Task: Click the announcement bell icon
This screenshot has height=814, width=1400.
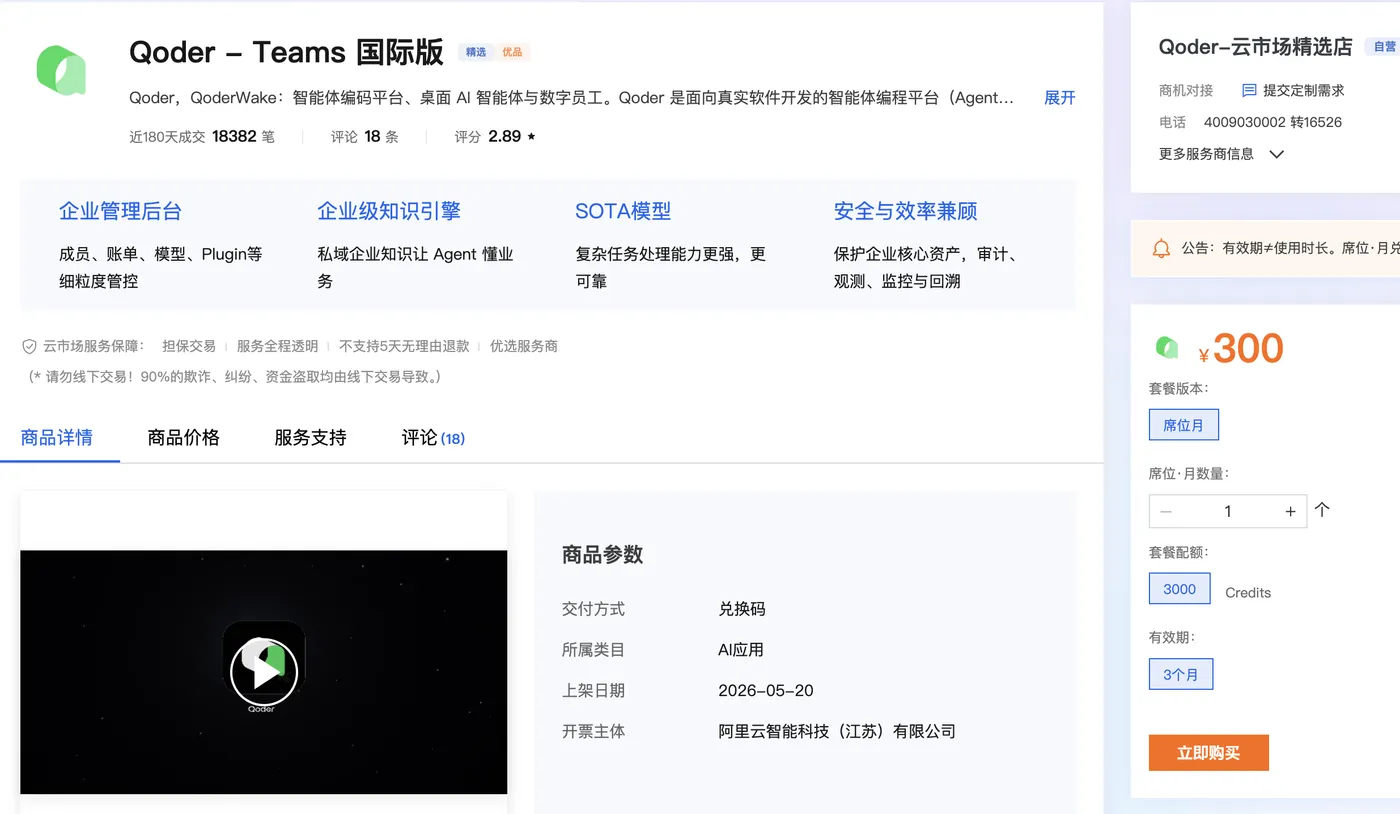Action: [x=1161, y=248]
